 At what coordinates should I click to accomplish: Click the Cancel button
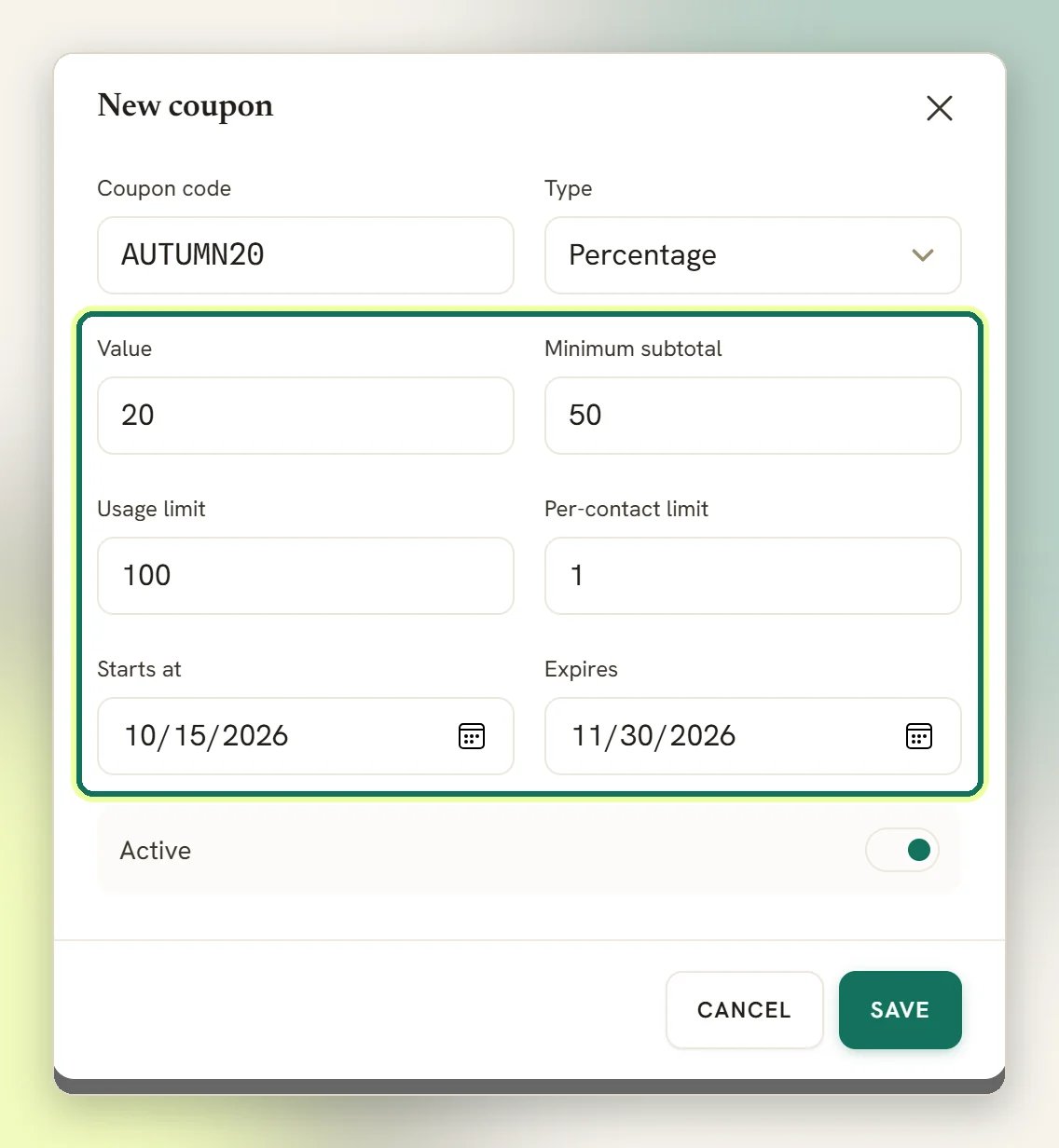coord(745,1010)
